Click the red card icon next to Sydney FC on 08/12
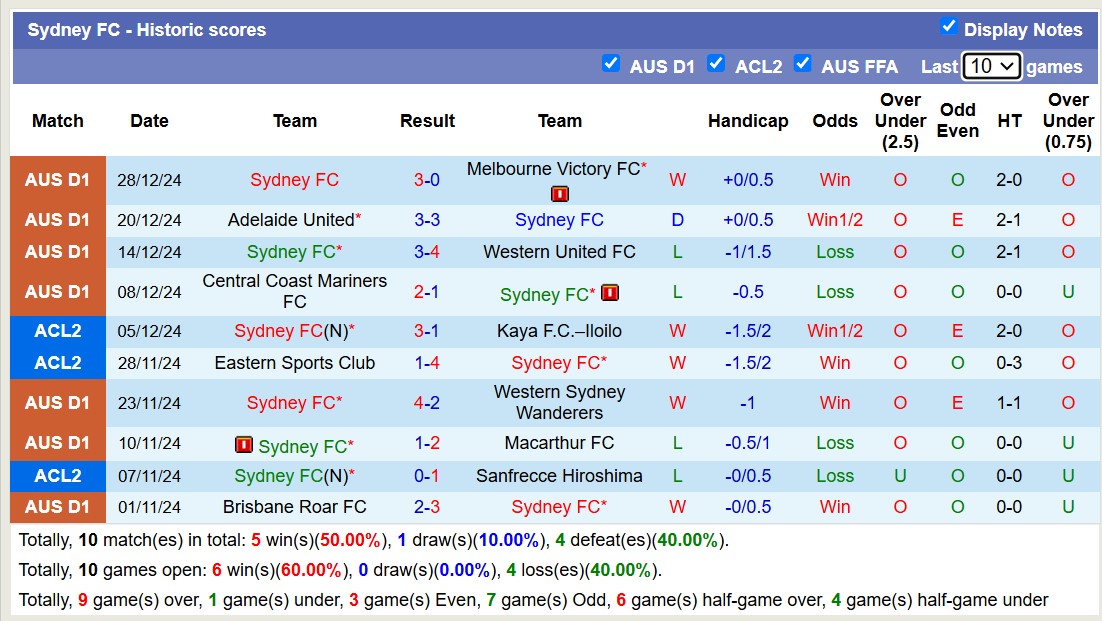The height and width of the screenshot is (621, 1102). [x=608, y=292]
